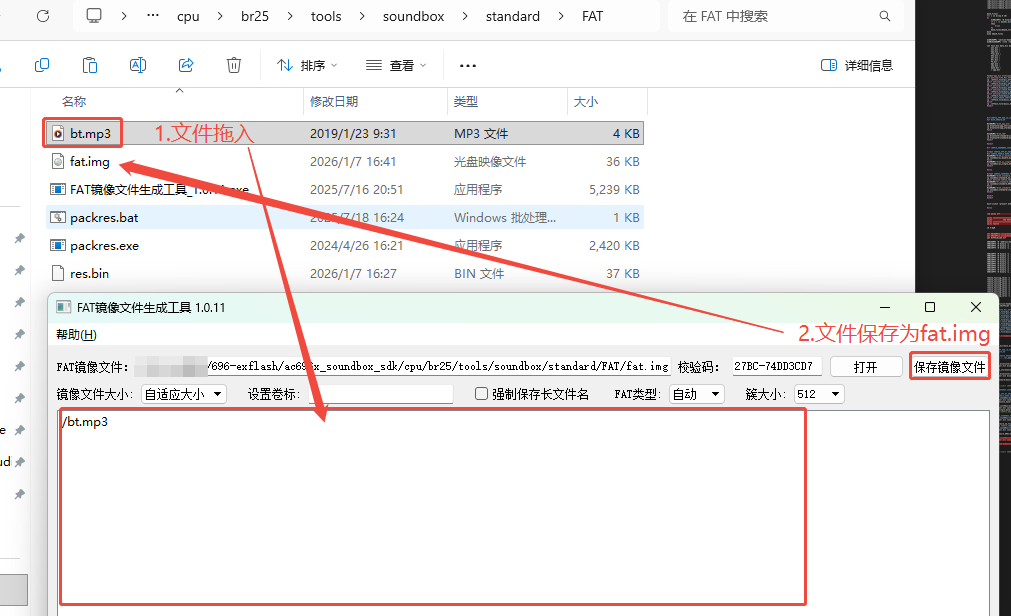
Task: Toggle the 详细信息 details pane
Action: (x=857, y=65)
